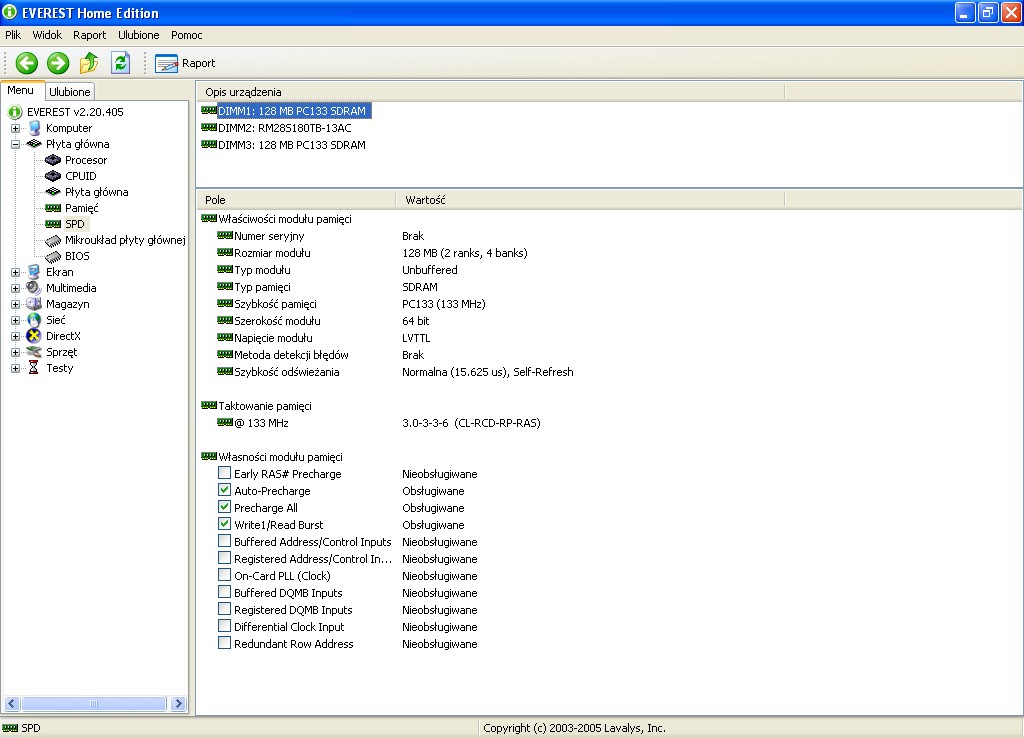The image size is (1024, 738).
Task: Toggle the Buffered DQMB Inputs checkbox
Action: (224, 592)
